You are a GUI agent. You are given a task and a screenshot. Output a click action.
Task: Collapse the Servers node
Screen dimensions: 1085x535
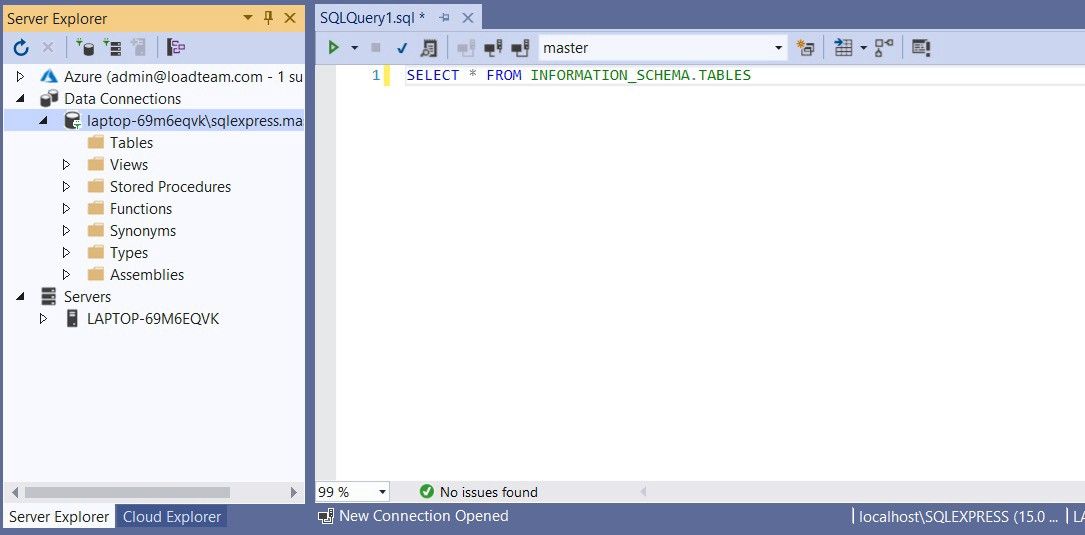tap(20, 296)
